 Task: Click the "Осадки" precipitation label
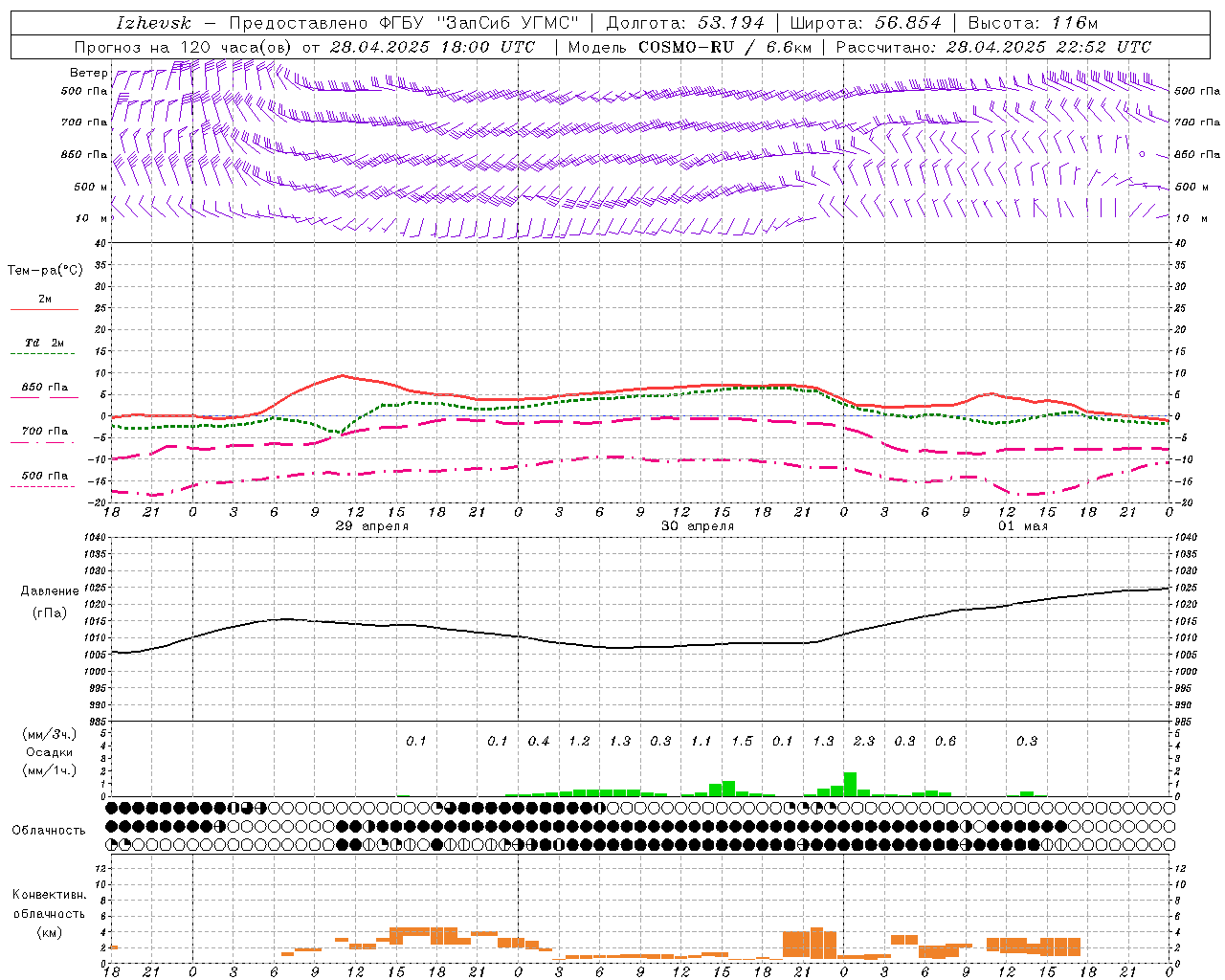[x=49, y=752]
